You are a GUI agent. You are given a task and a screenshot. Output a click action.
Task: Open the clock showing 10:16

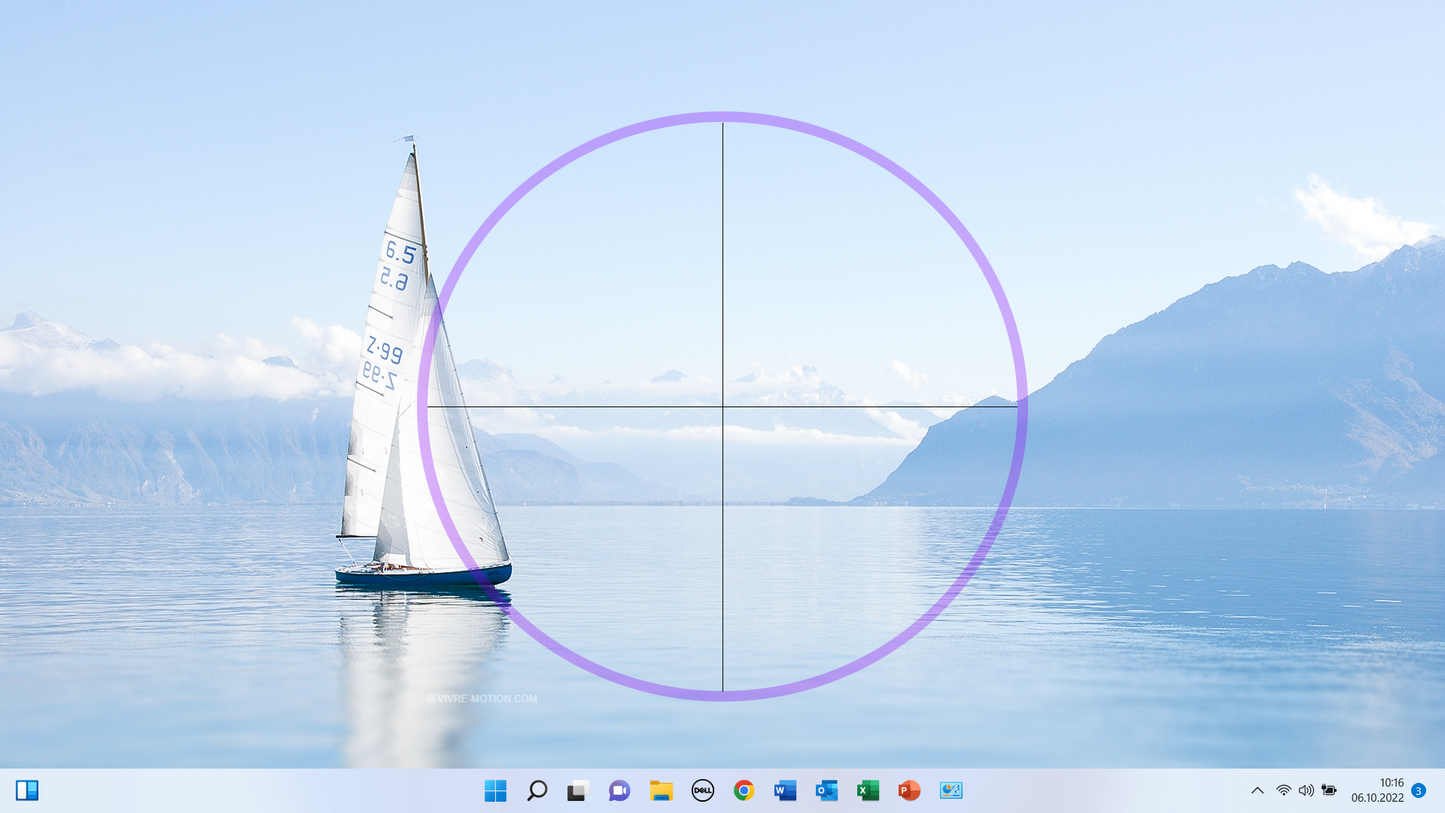pos(1378,791)
